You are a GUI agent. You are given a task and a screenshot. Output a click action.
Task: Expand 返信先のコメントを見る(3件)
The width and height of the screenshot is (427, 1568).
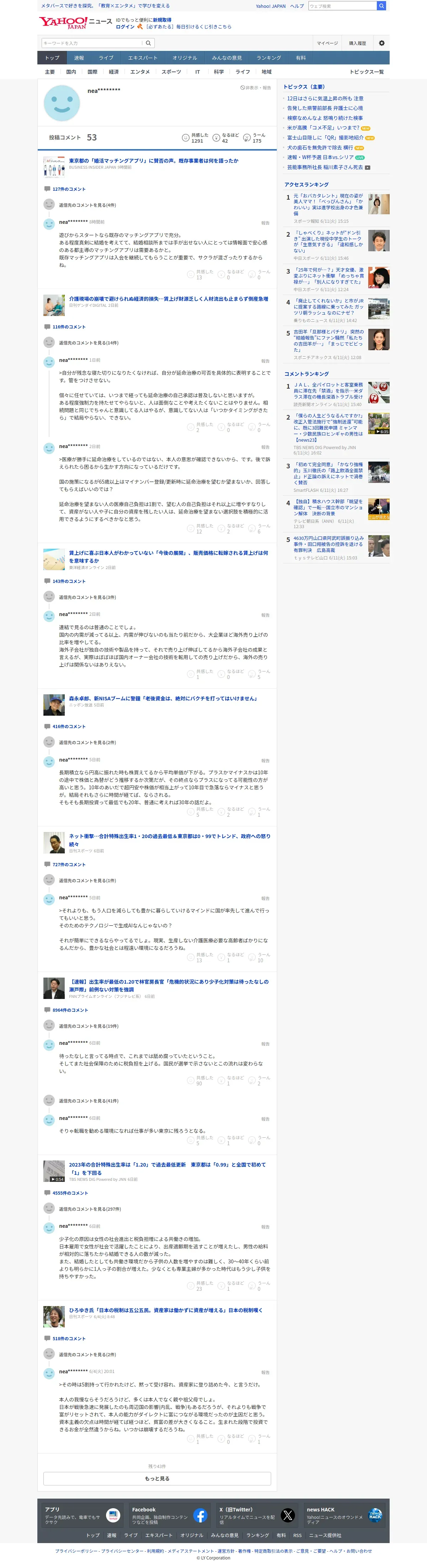point(87,597)
